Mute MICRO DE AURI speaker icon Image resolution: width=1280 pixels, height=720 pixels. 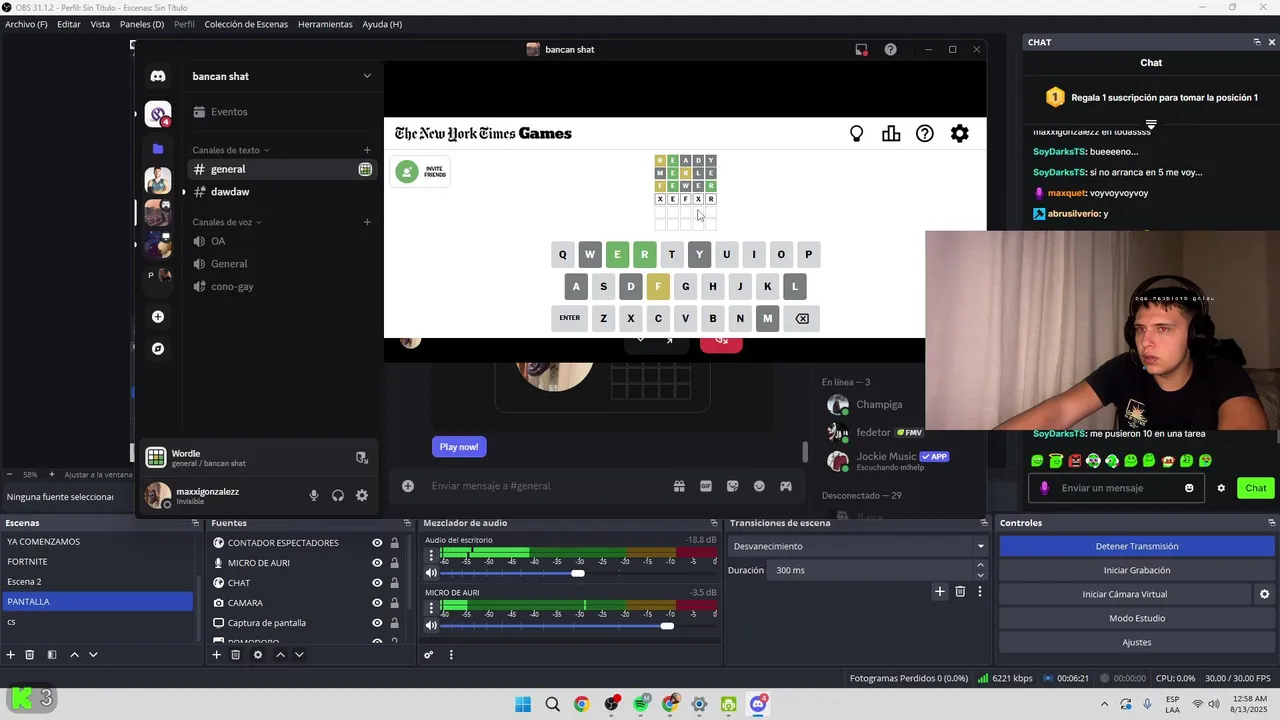click(x=432, y=626)
